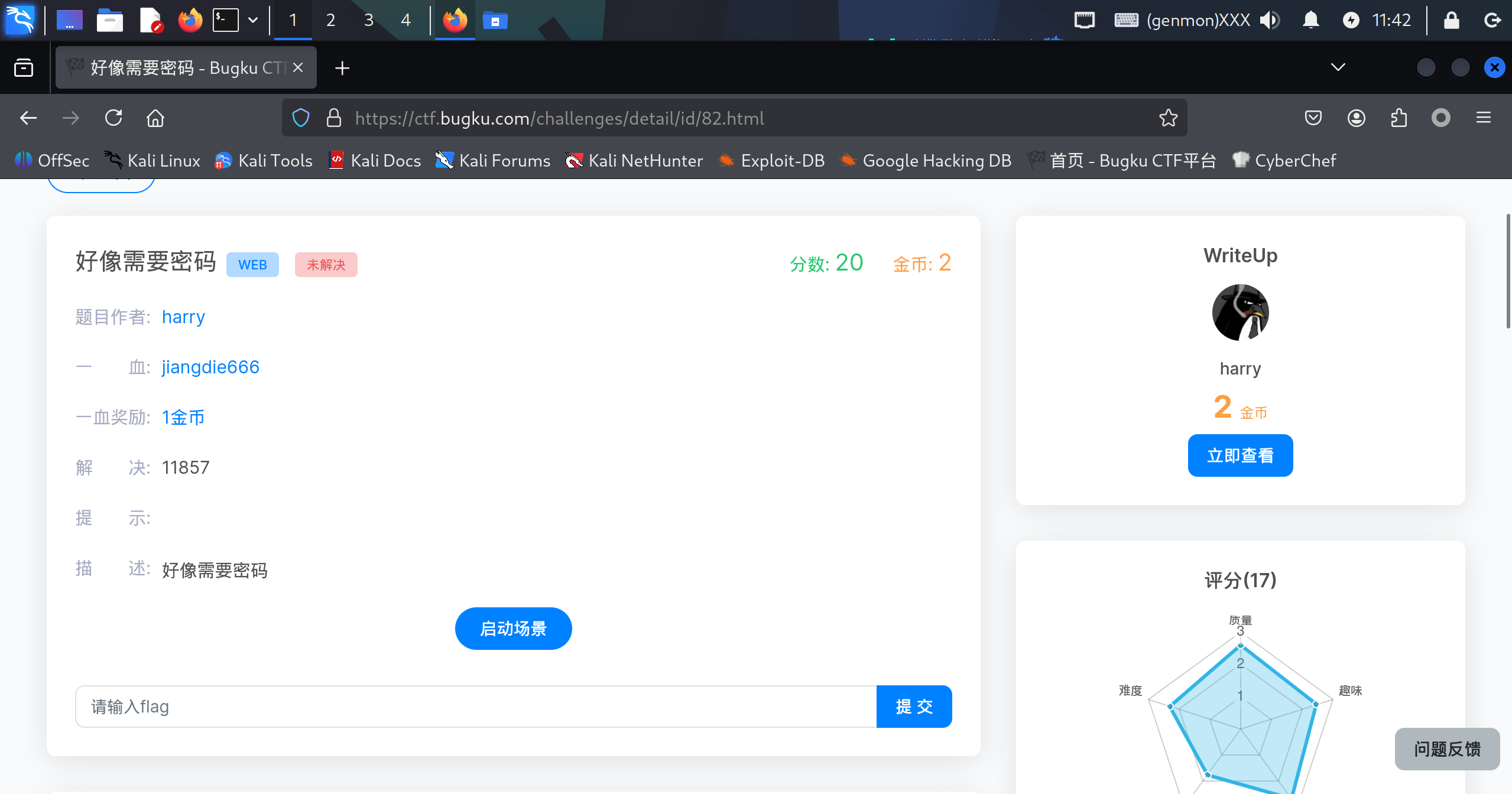This screenshot has width=1512, height=794.
Task: Switch to workspace 1
Action: click(293, 20)
